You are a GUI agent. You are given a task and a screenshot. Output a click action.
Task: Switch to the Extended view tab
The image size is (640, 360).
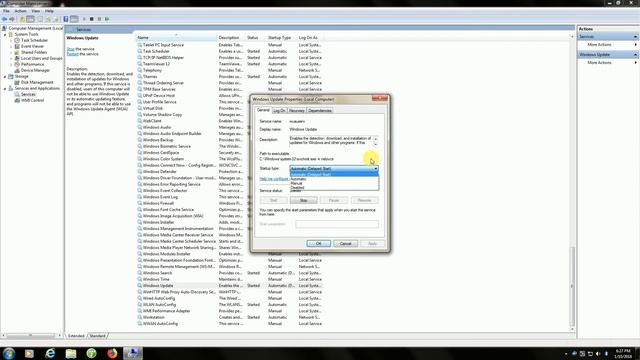click(76, 336)
